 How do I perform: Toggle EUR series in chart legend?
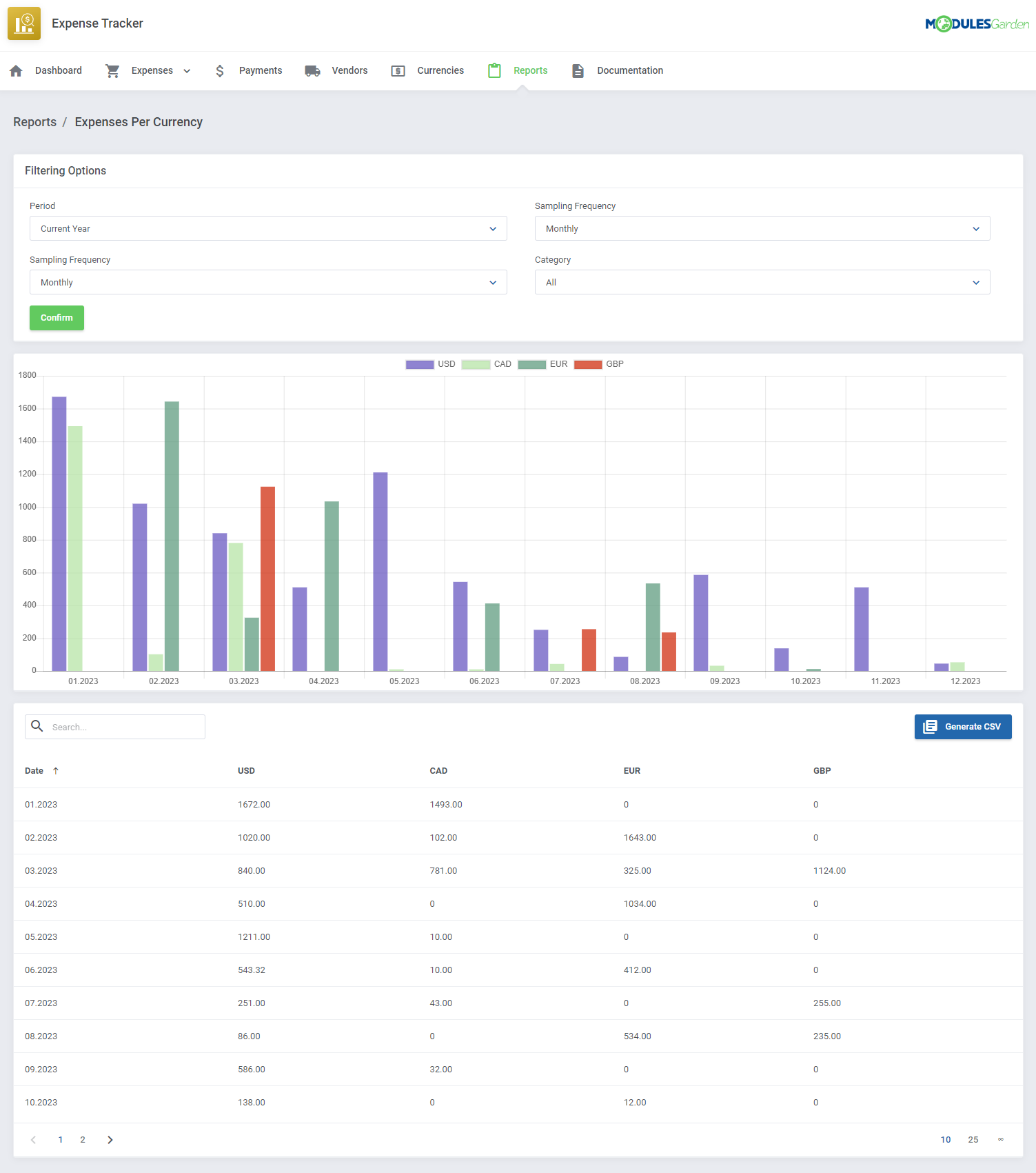pos(542,364)
